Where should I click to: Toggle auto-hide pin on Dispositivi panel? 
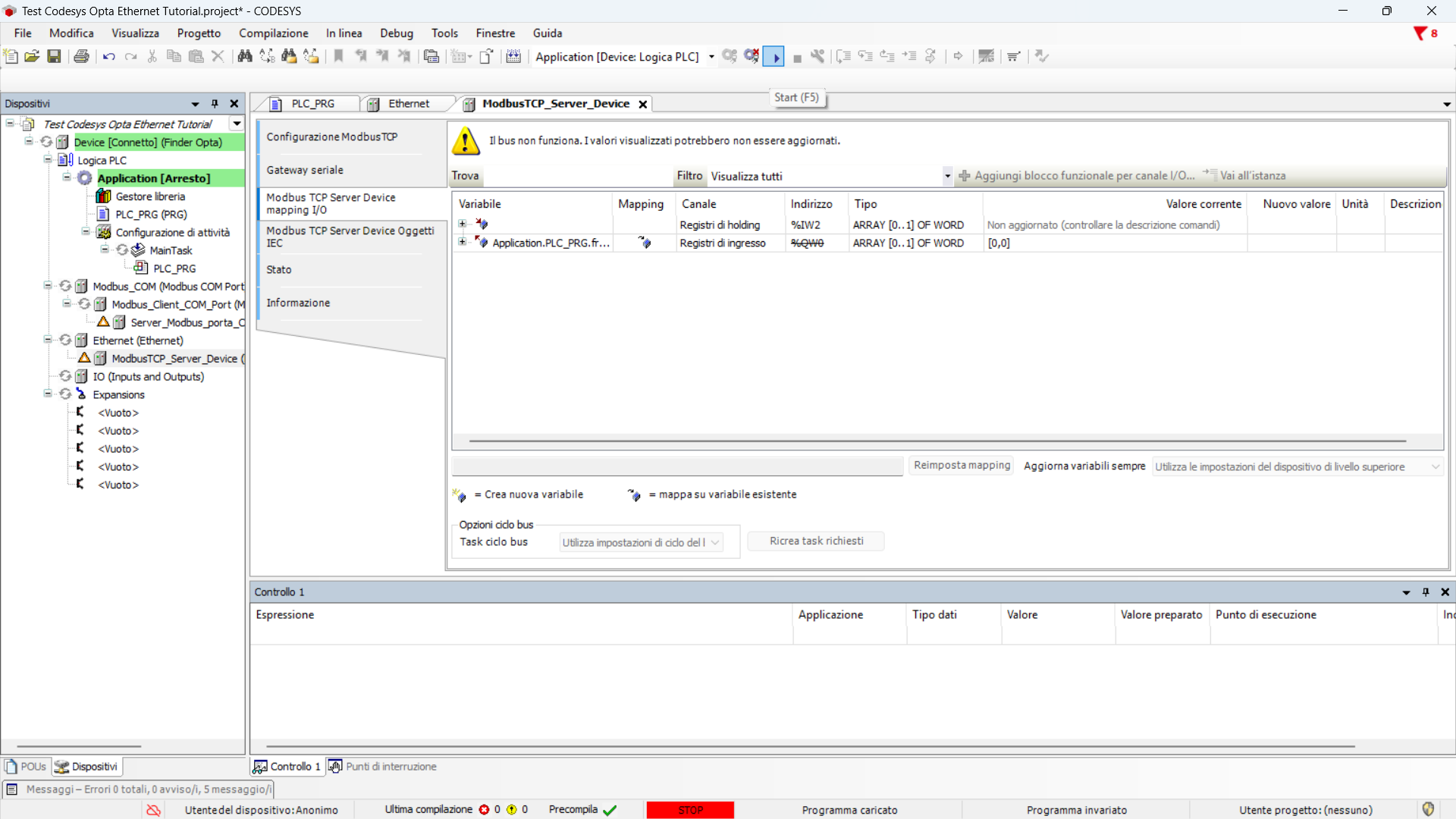(x=215, y=104)
